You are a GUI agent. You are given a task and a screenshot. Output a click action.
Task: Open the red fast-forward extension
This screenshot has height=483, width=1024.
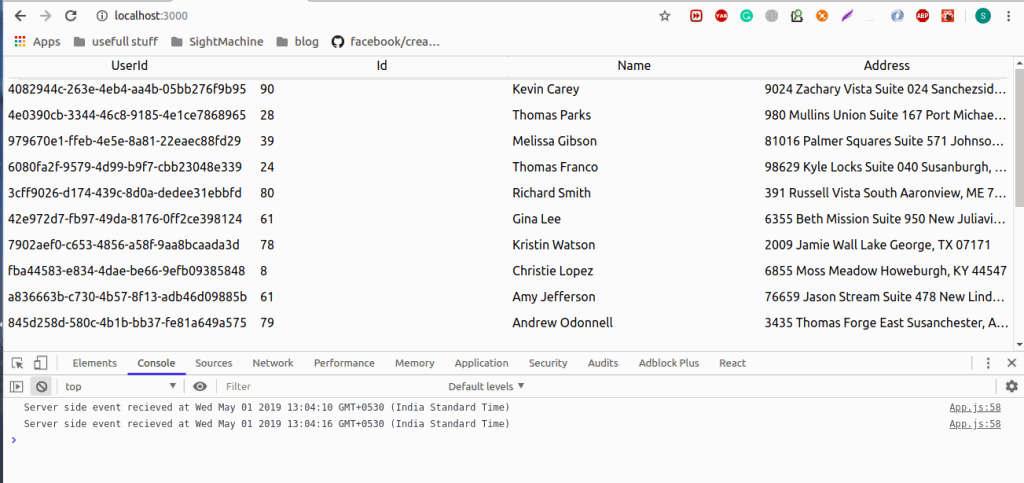point(696,16)
